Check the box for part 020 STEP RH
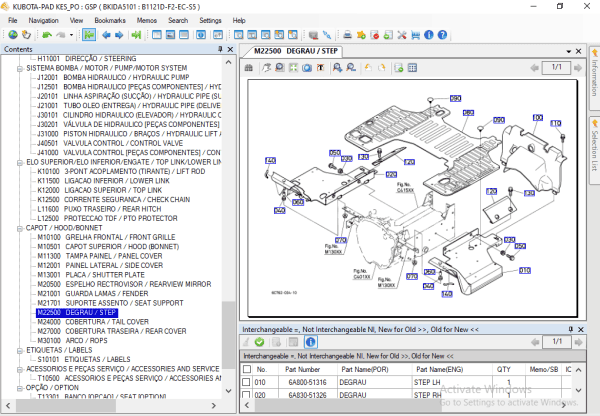 pos(246,395)
